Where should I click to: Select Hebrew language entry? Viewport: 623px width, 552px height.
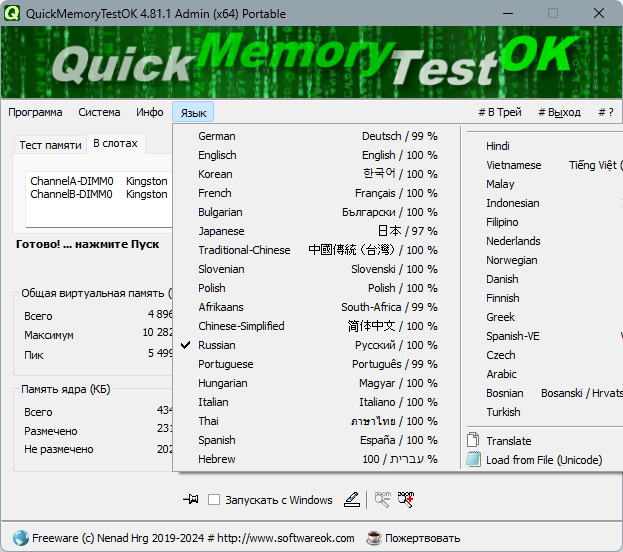click(x=317, y=459)
